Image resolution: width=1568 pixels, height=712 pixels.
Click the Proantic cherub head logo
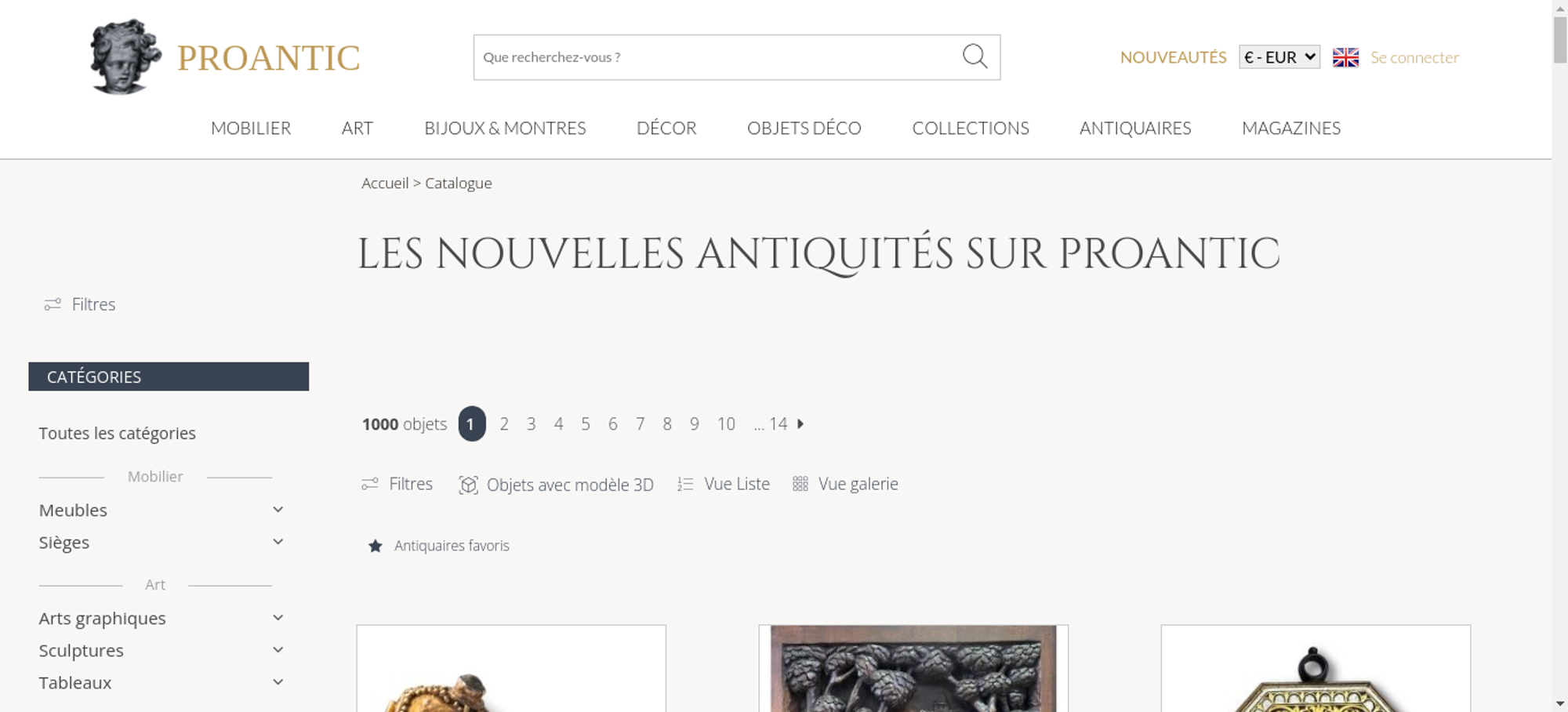point(125,56)
